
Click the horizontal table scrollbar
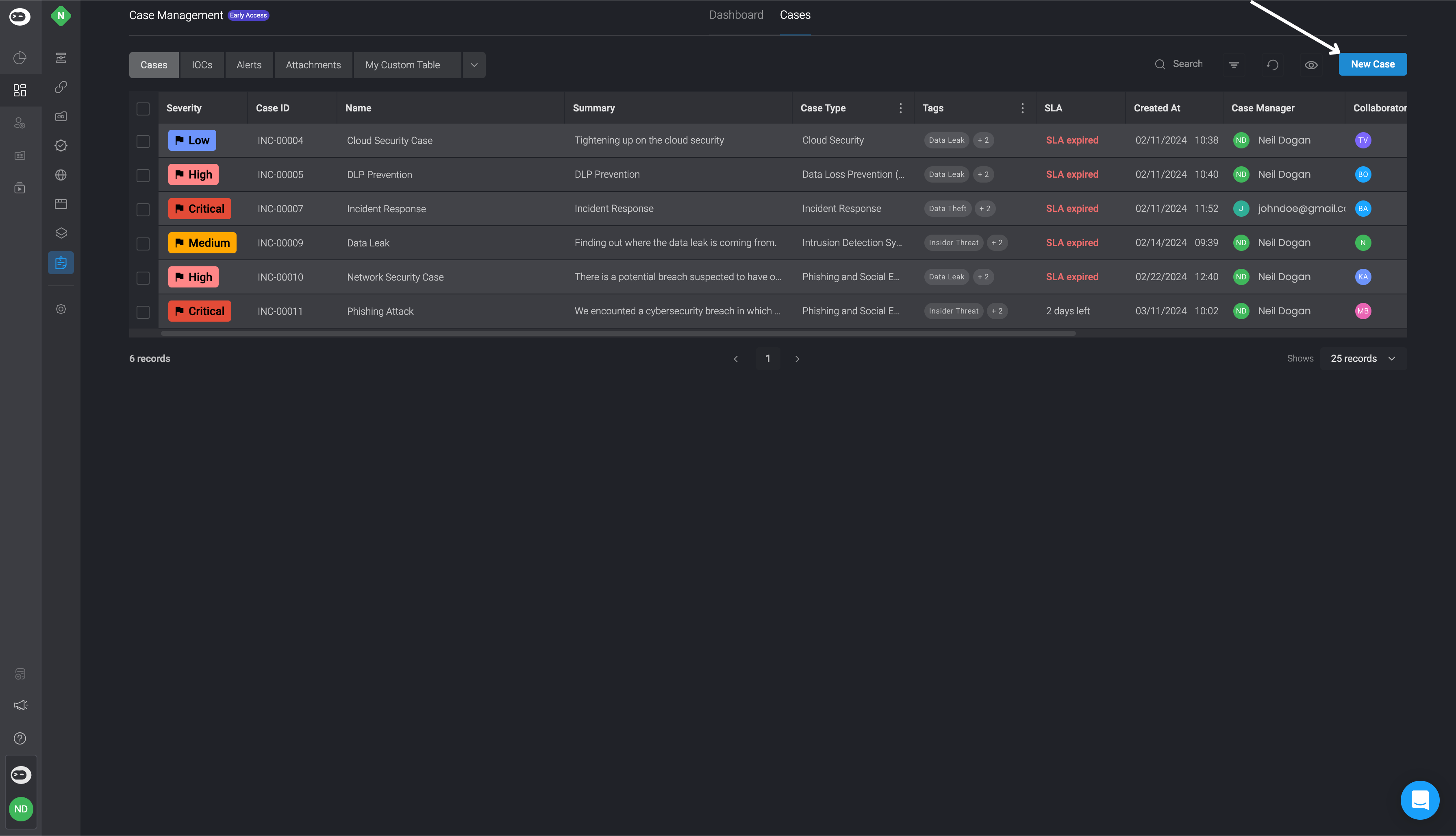(x=618, y=333)
